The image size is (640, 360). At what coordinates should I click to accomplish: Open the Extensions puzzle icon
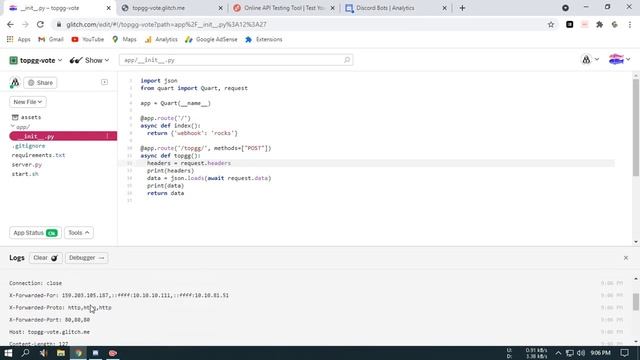599,24
